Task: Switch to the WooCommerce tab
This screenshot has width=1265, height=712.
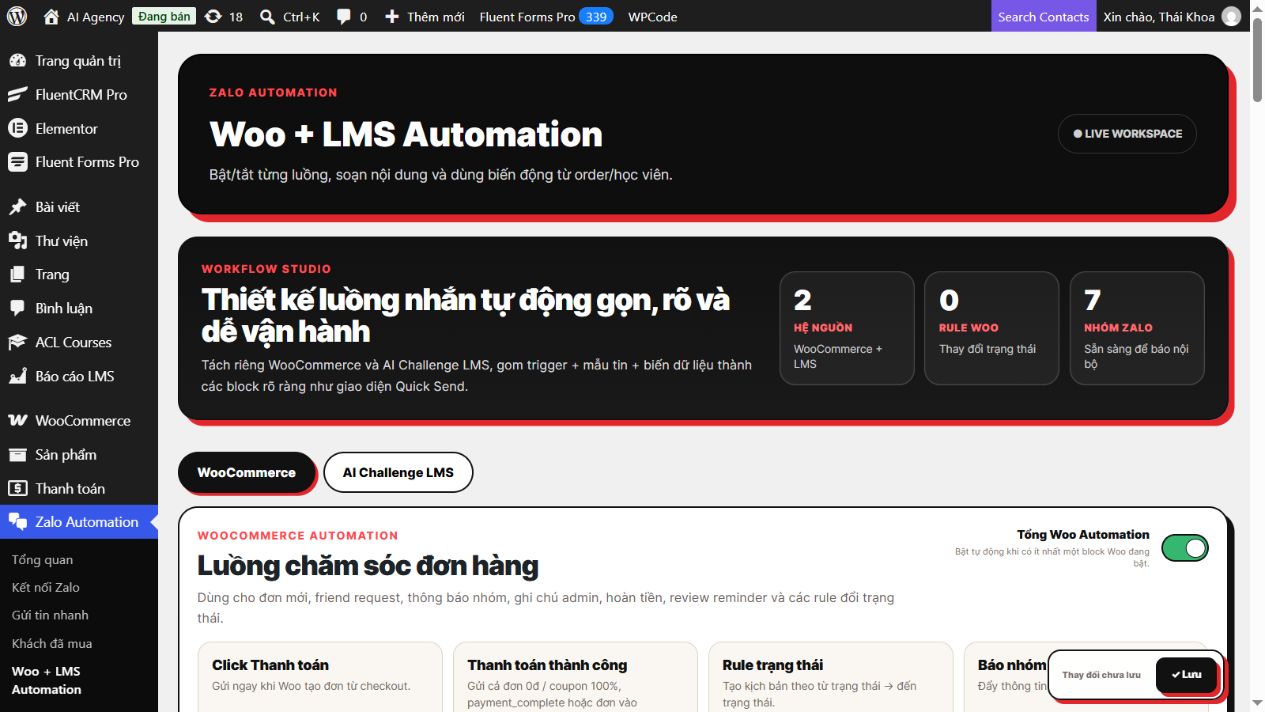Action: point(247,472)
